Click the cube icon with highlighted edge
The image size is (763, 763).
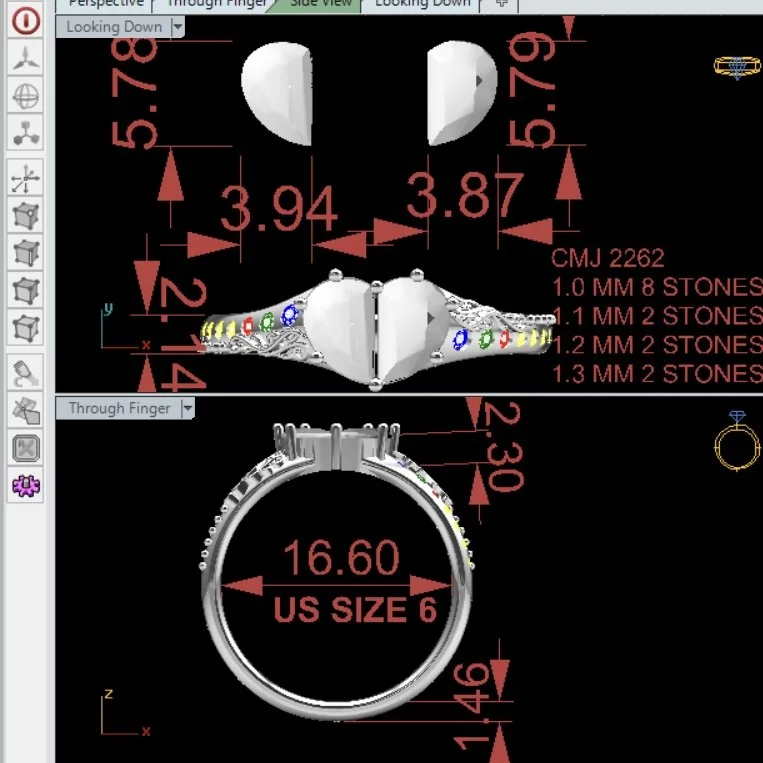(26, 253)
